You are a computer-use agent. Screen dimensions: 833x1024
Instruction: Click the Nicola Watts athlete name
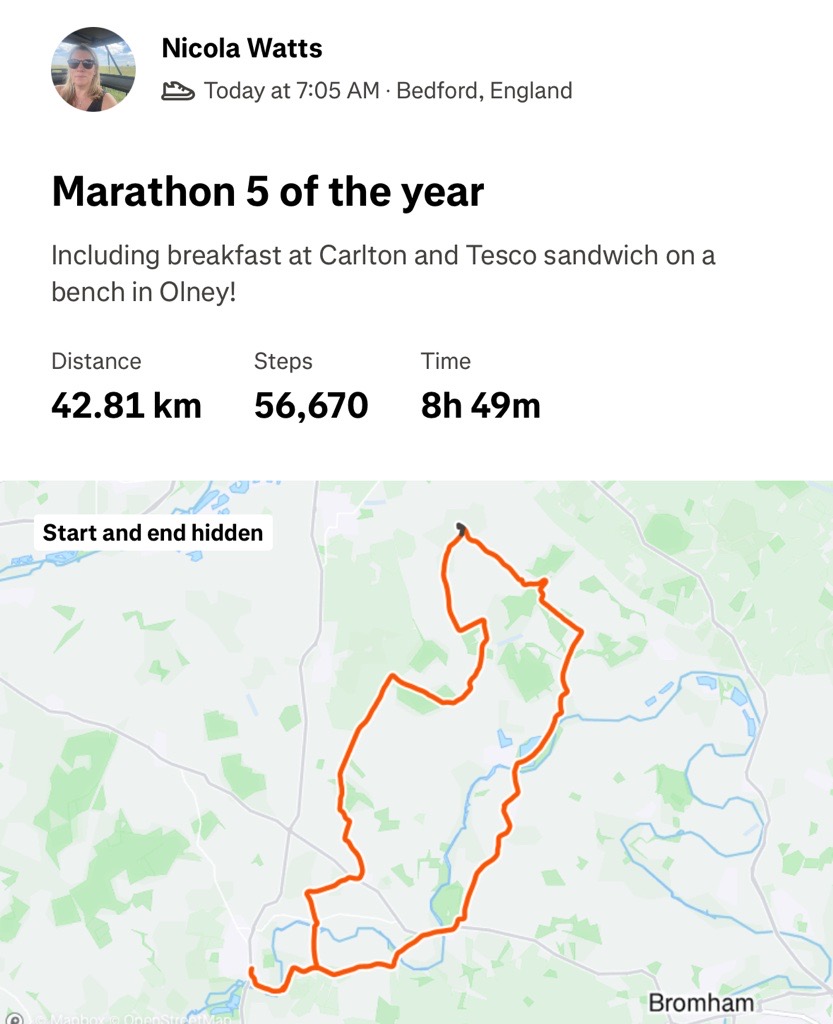click(241, 47)
